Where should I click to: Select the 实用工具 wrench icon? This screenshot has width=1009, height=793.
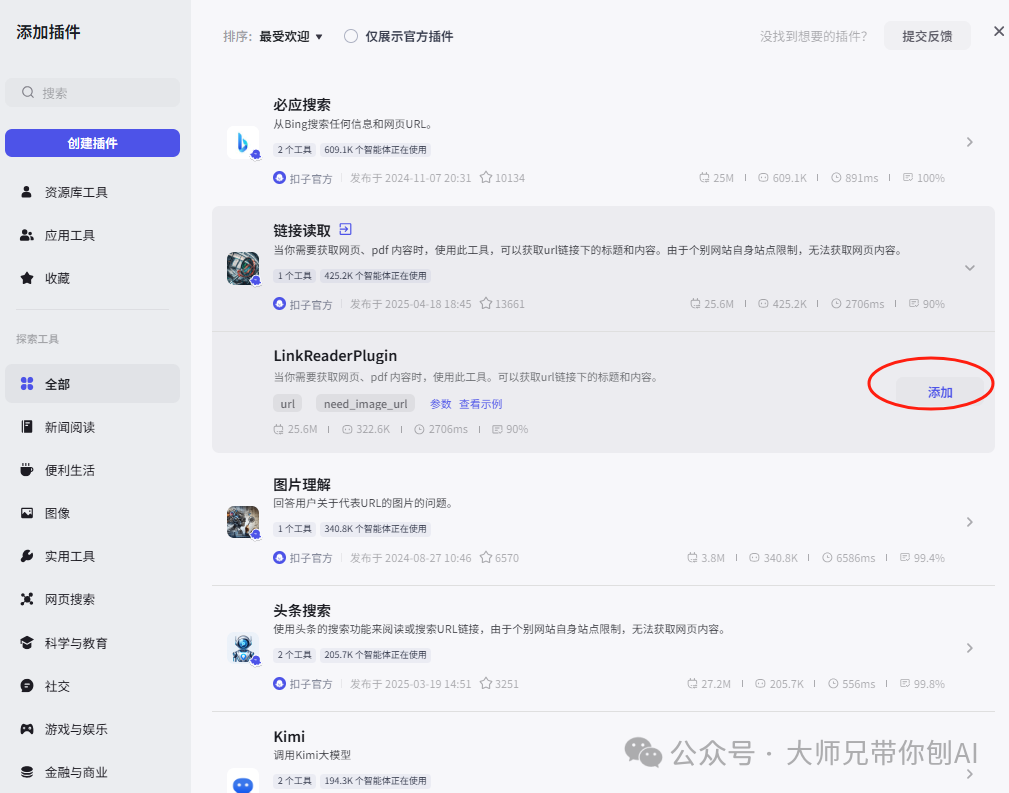coord(26,556)
